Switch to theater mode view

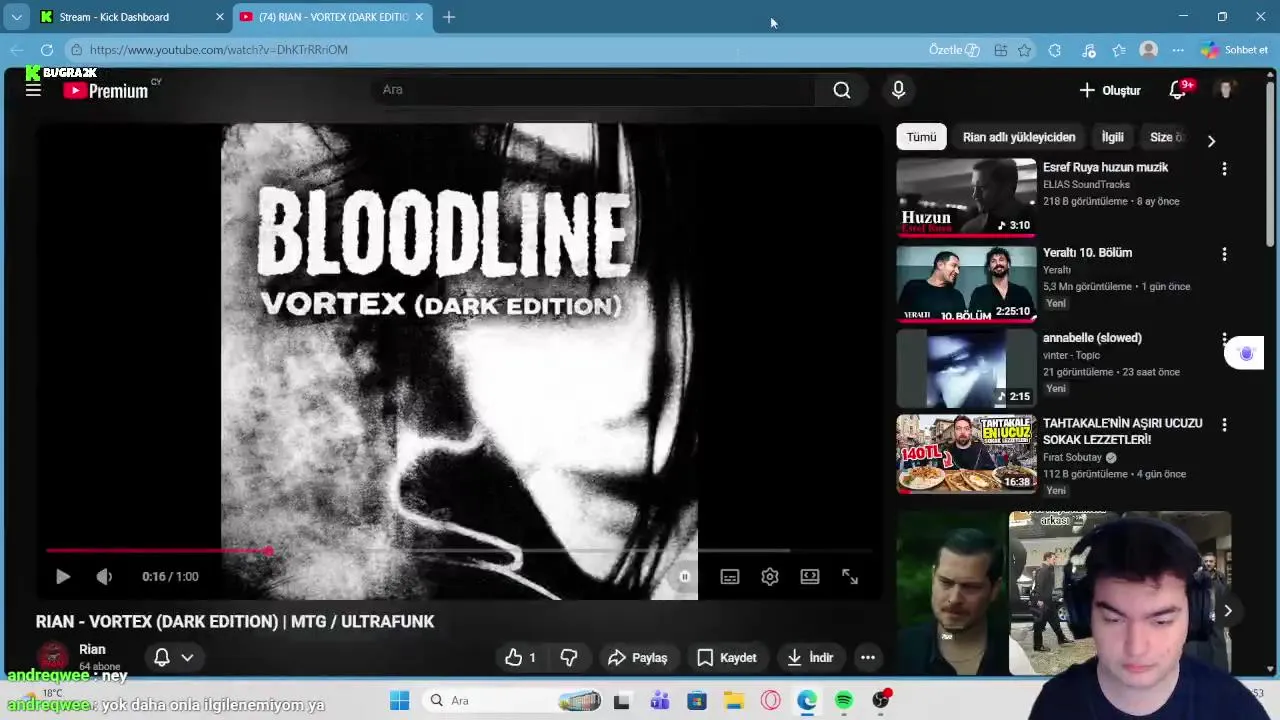pos(810,577)
